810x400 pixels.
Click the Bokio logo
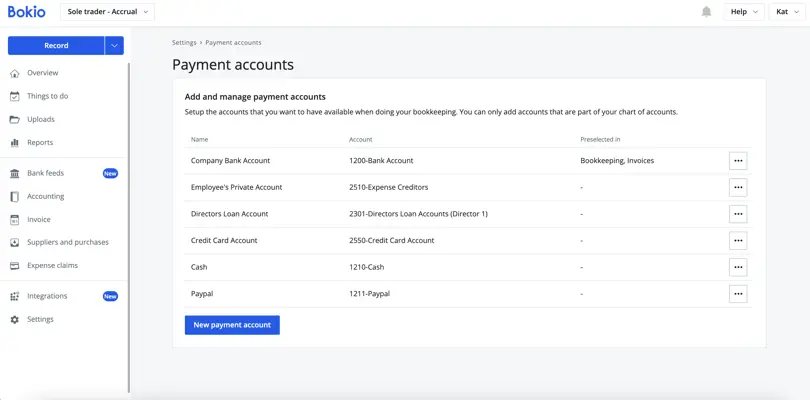(26, 11)
